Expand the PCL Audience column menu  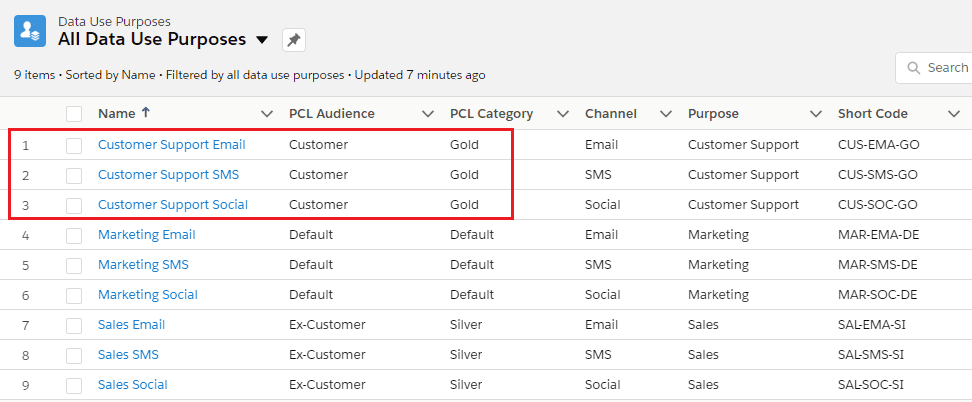click(428, 114)
